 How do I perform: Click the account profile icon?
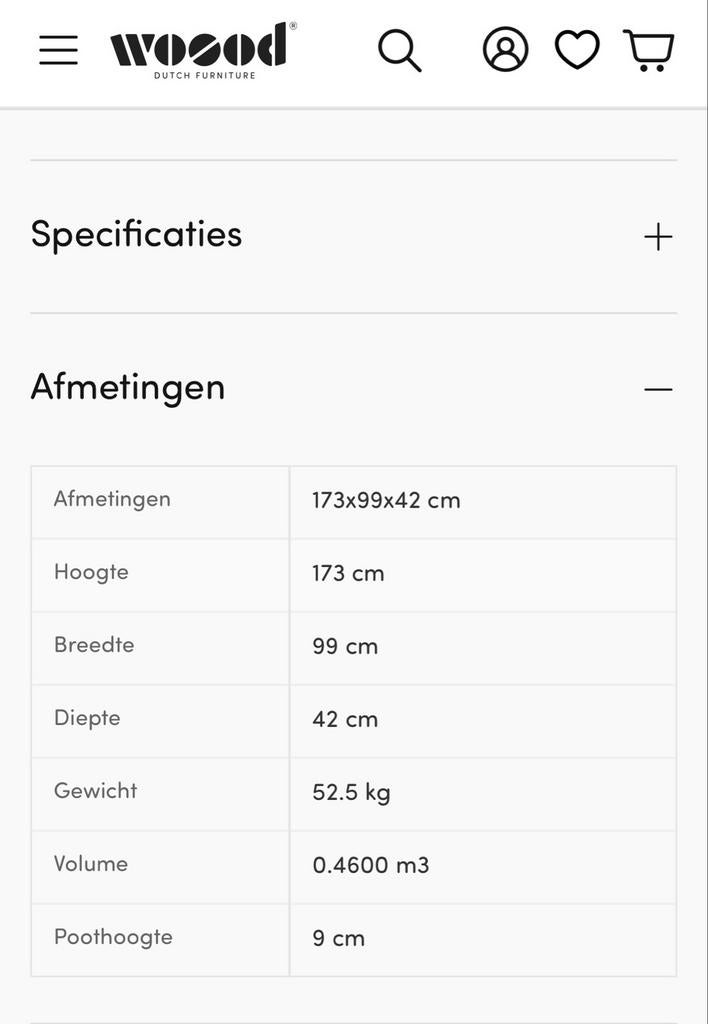click(506, 48)
